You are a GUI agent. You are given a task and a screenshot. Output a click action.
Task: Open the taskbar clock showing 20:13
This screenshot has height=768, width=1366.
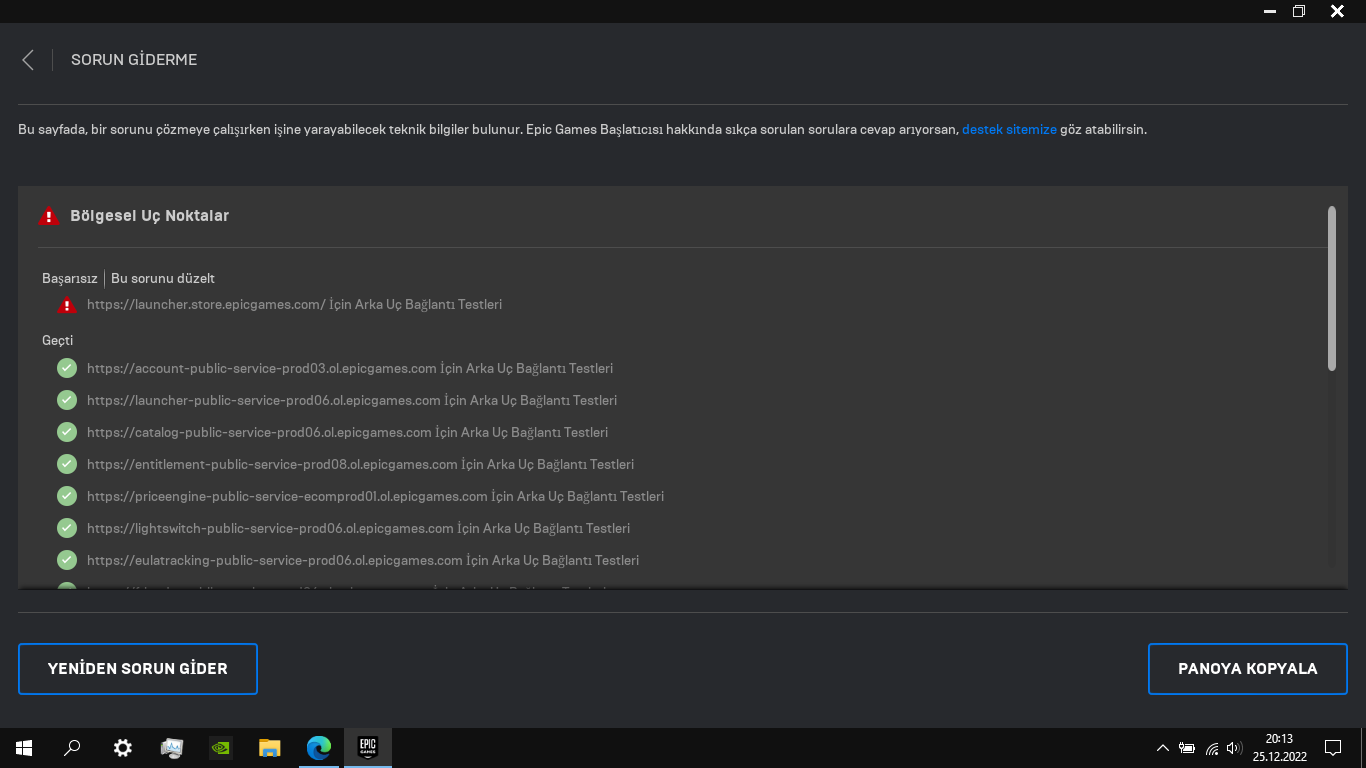1279,748
